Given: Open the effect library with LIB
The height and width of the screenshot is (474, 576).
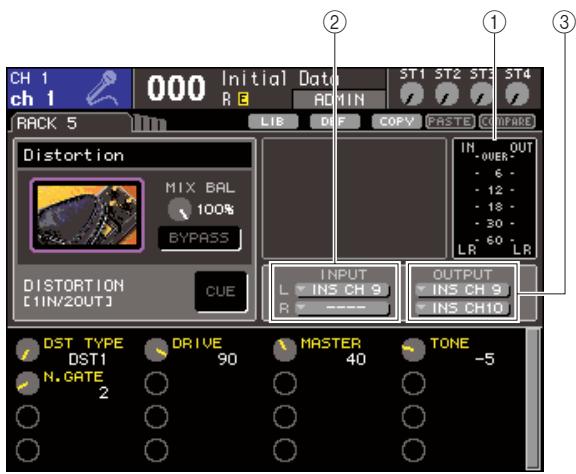Looking at the screenshot, I should (x=273, y=122).
